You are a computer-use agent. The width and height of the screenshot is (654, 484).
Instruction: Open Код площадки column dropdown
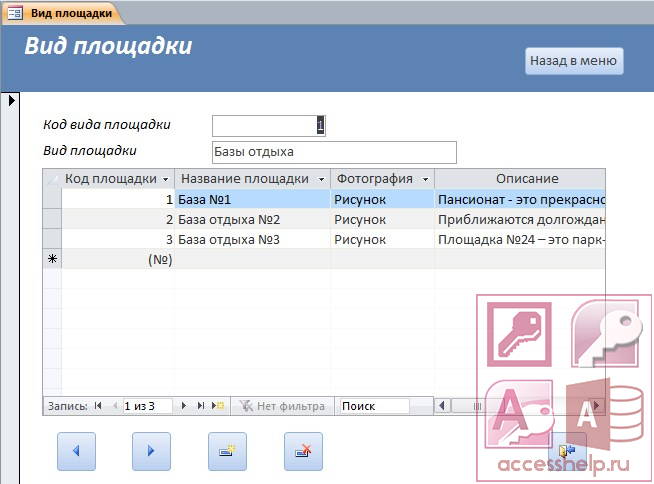point(166,179)
